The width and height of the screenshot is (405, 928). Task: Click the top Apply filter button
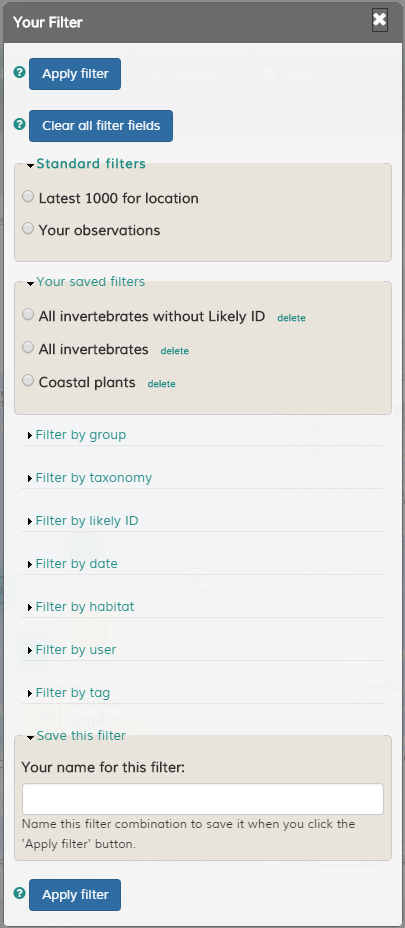click(75, 74)
